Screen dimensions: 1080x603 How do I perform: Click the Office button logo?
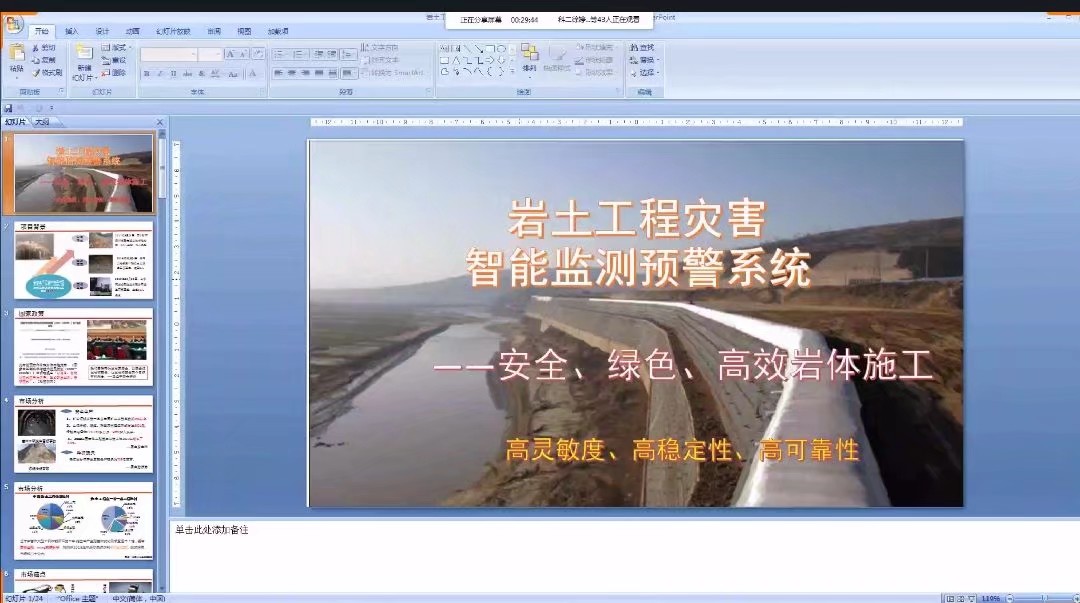pos(14,24)
